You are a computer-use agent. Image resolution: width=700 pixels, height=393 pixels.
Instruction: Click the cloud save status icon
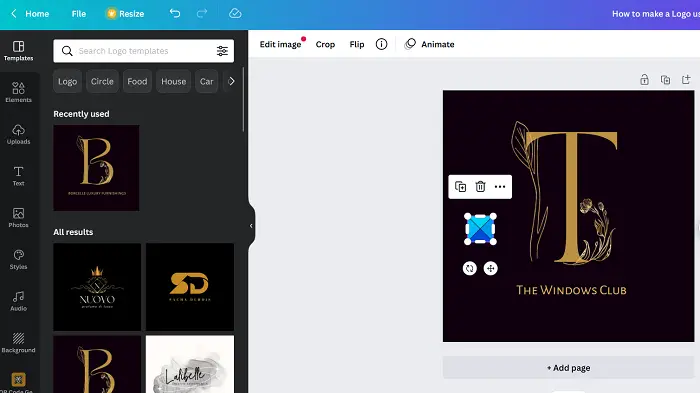235,13
